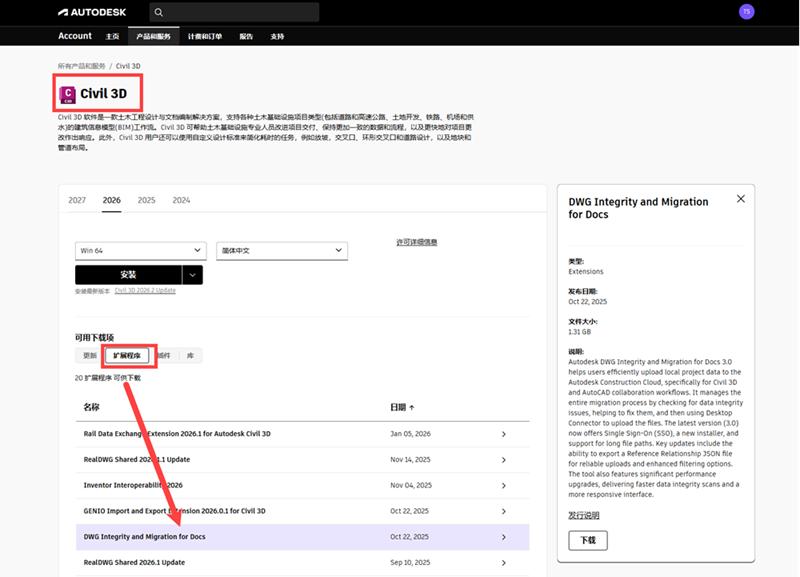This screenshot has width=800, height=577.
Task: Click the Extensions type value in panel
Action: click(x=586, y=271)
